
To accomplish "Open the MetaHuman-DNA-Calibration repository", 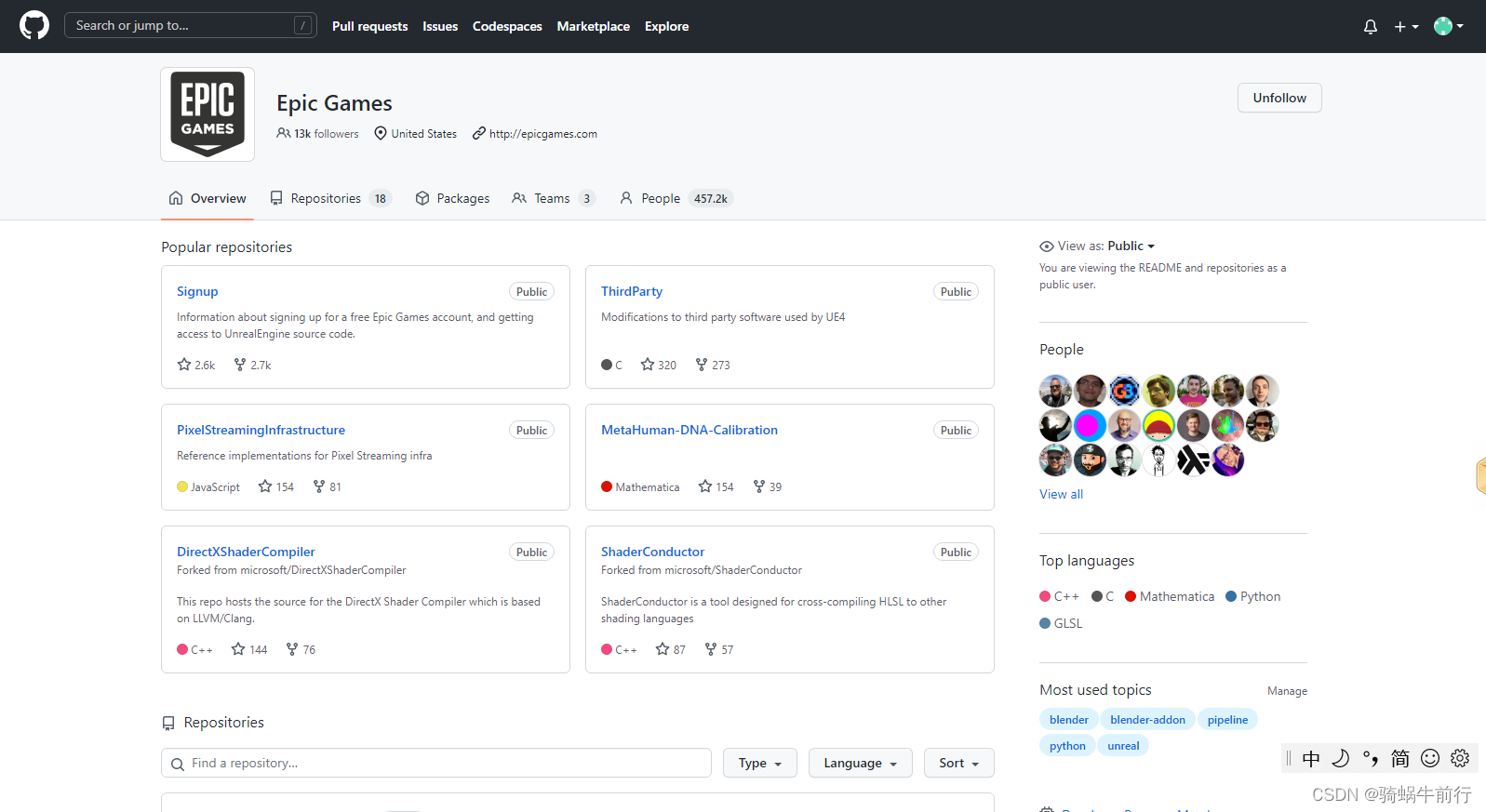I will pyautogui.click(x=689, y=430).
